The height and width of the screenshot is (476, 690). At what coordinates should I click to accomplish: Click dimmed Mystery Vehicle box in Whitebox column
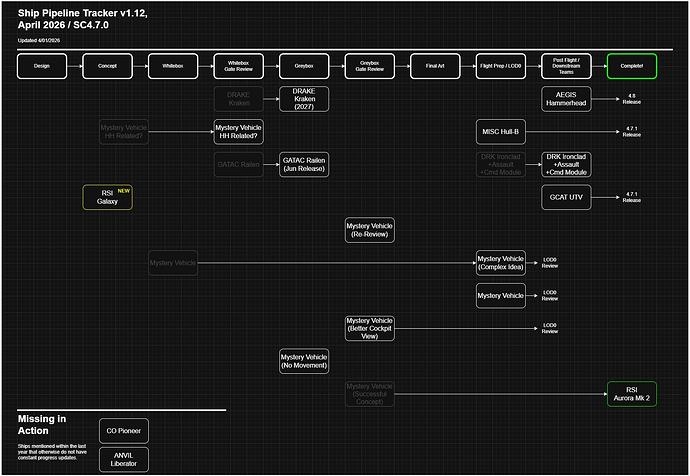pyautogui.click(x=173, y=263)
